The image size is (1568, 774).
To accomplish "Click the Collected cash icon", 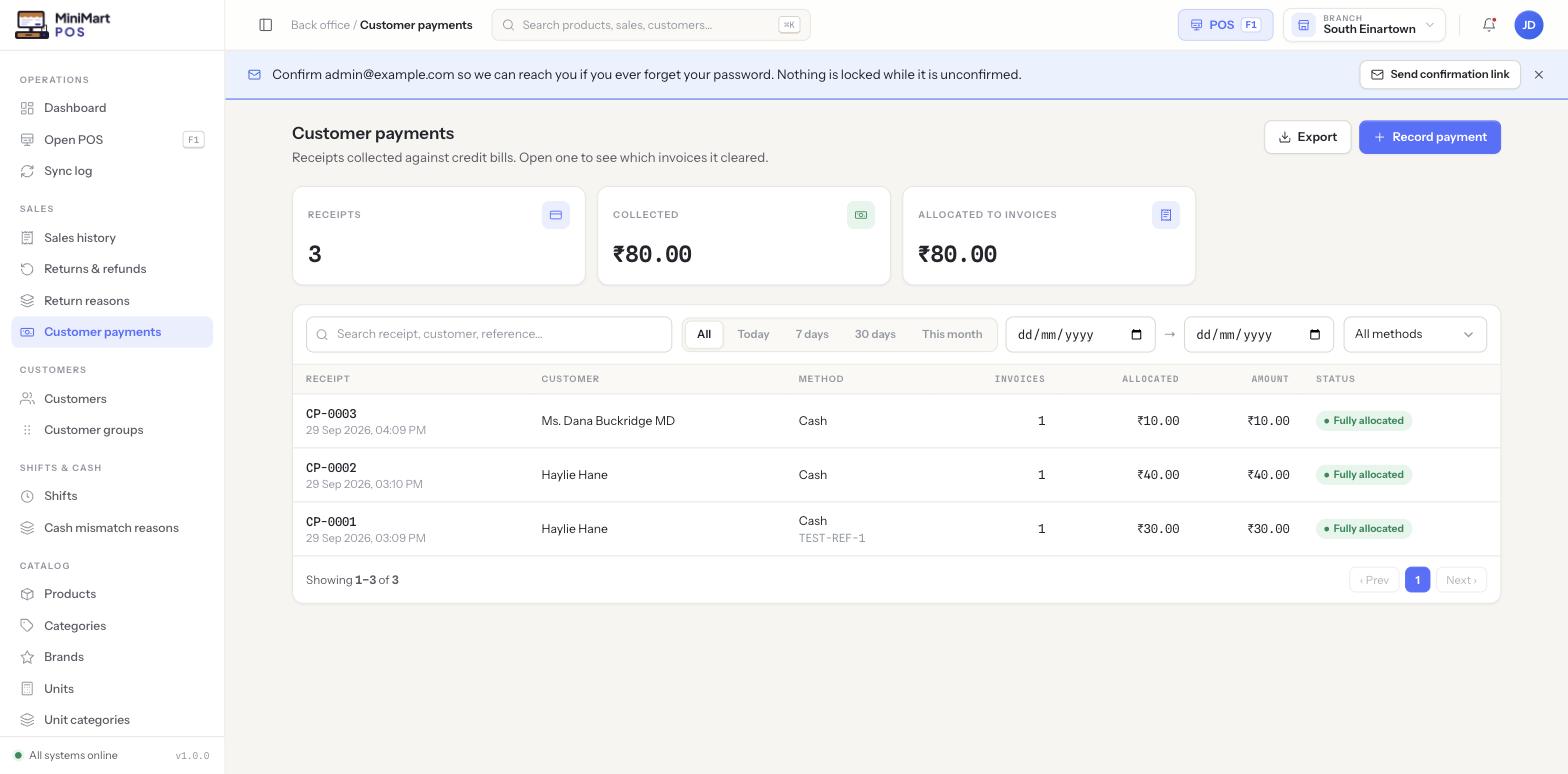I will 861,215.
